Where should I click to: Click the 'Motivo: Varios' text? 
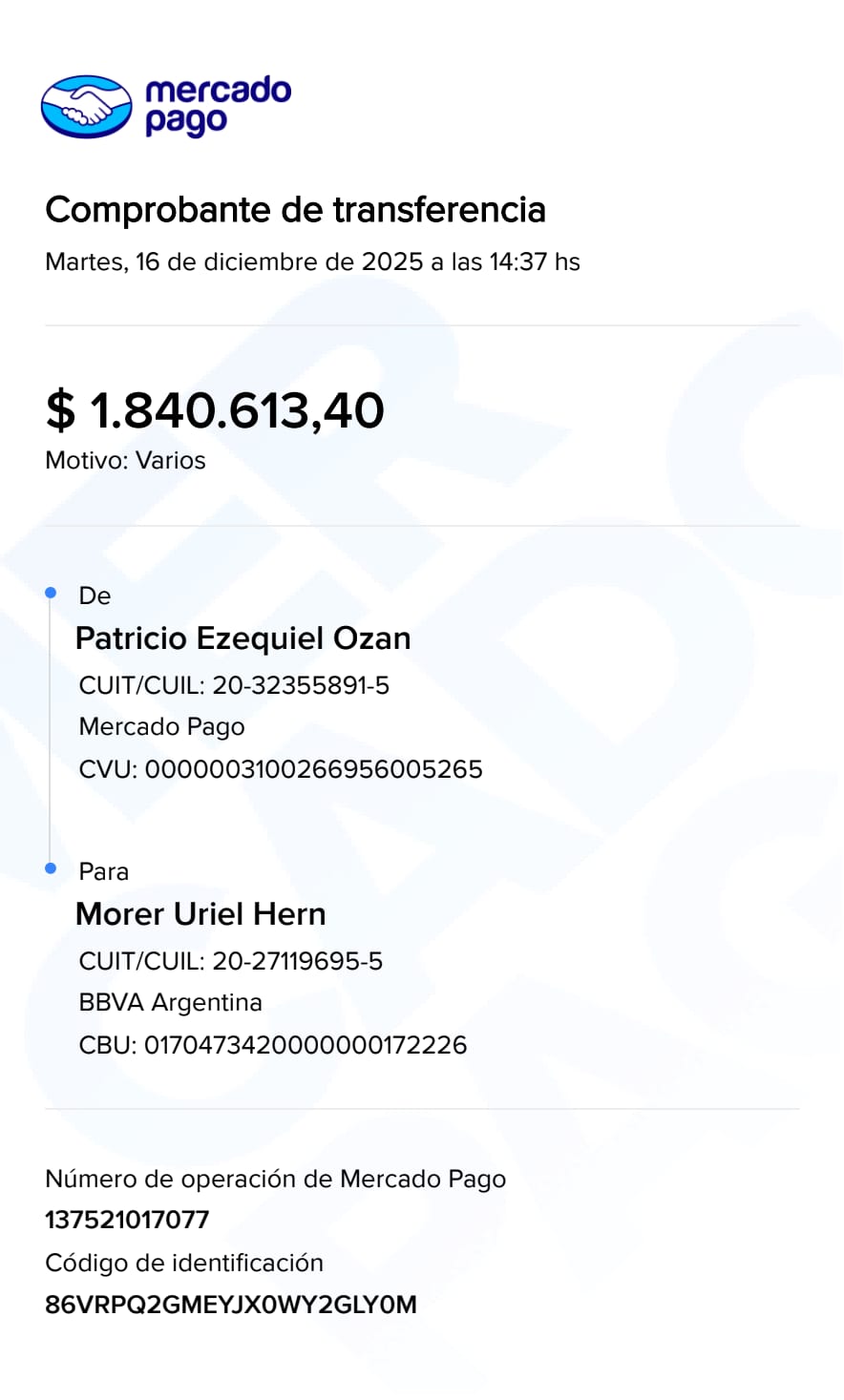coord(125,461)
